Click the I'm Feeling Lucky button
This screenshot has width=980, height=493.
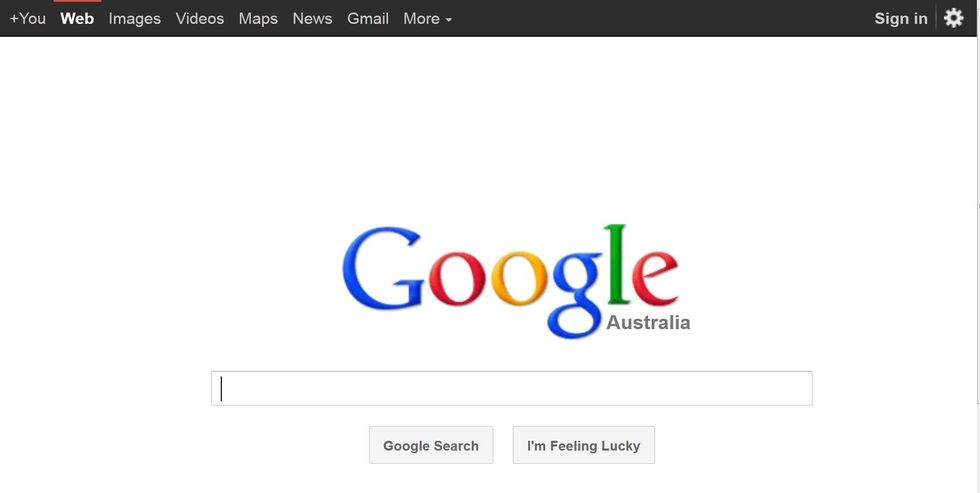(x=584, y=445)
